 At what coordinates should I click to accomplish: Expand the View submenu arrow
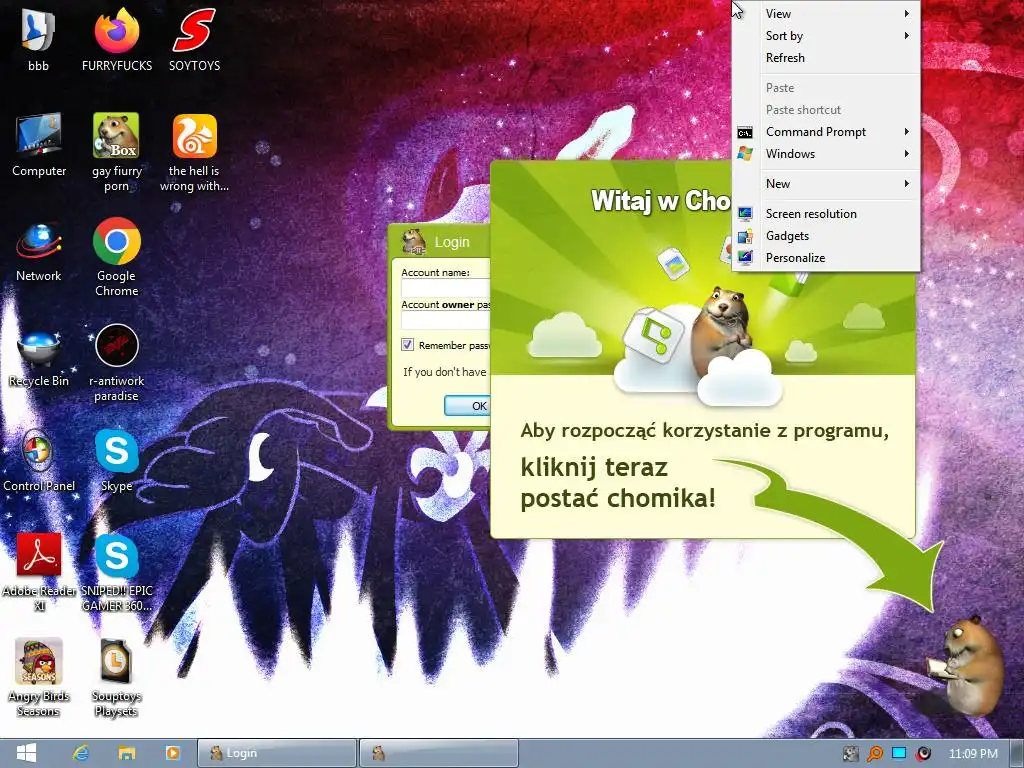[x=907, y=14]
